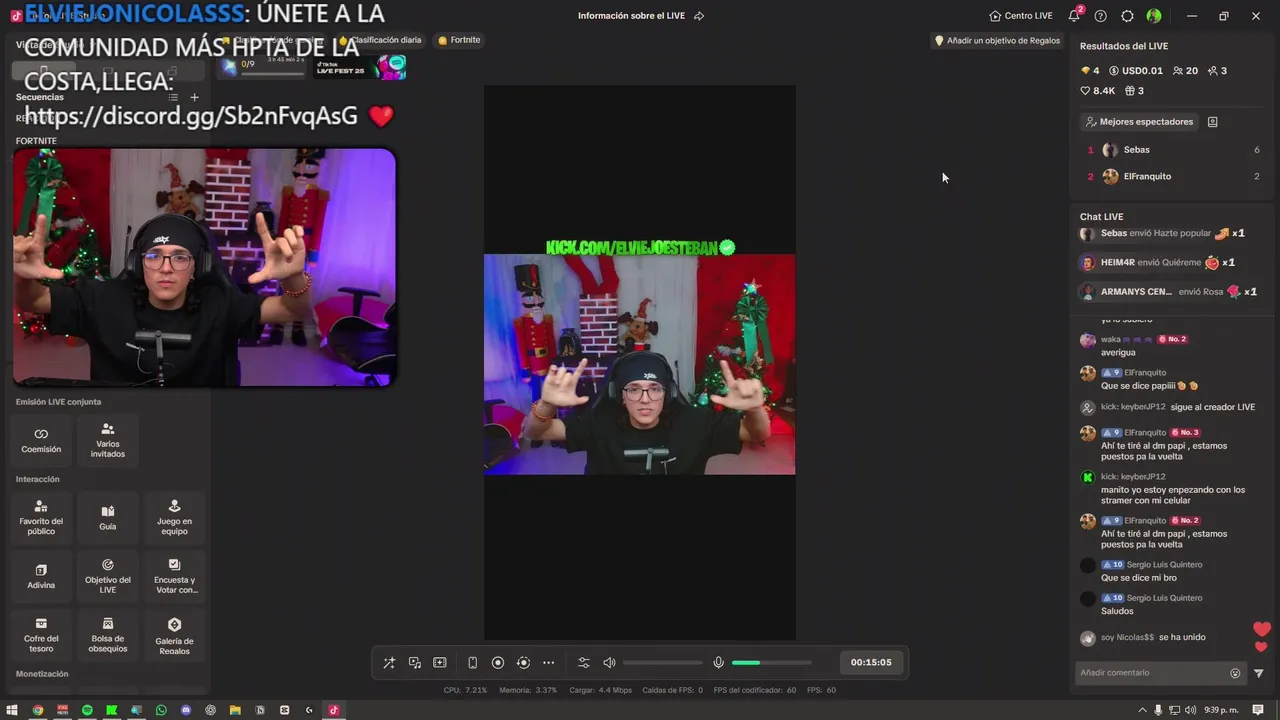Viewport: 1280px width, 720px height.
Task: Click the taskbar clock 9:39 p. m.
Action: point(1221,710)
